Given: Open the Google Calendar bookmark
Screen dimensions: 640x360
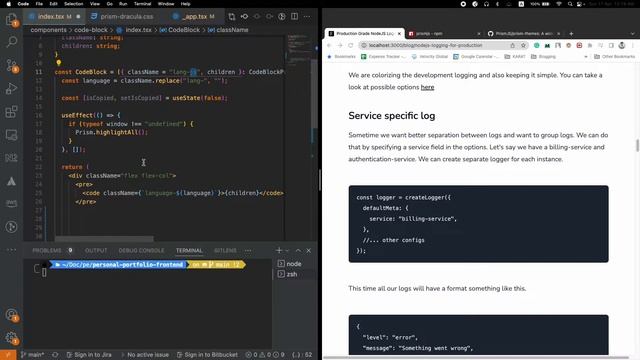Looking at the screenshot, I should 476,57.
